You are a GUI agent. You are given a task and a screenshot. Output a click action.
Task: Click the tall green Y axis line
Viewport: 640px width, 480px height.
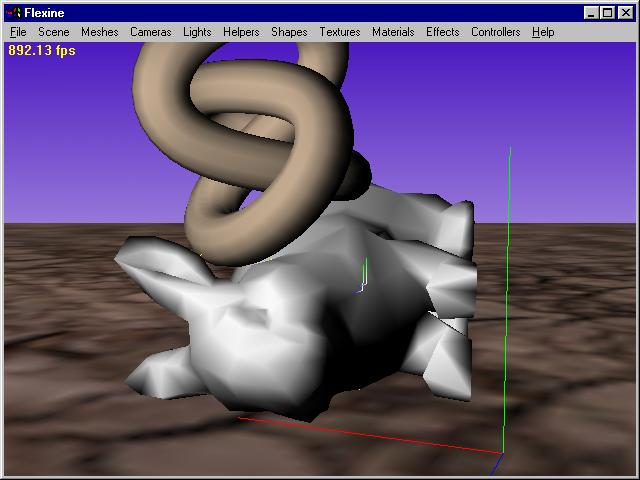[507, 298]
